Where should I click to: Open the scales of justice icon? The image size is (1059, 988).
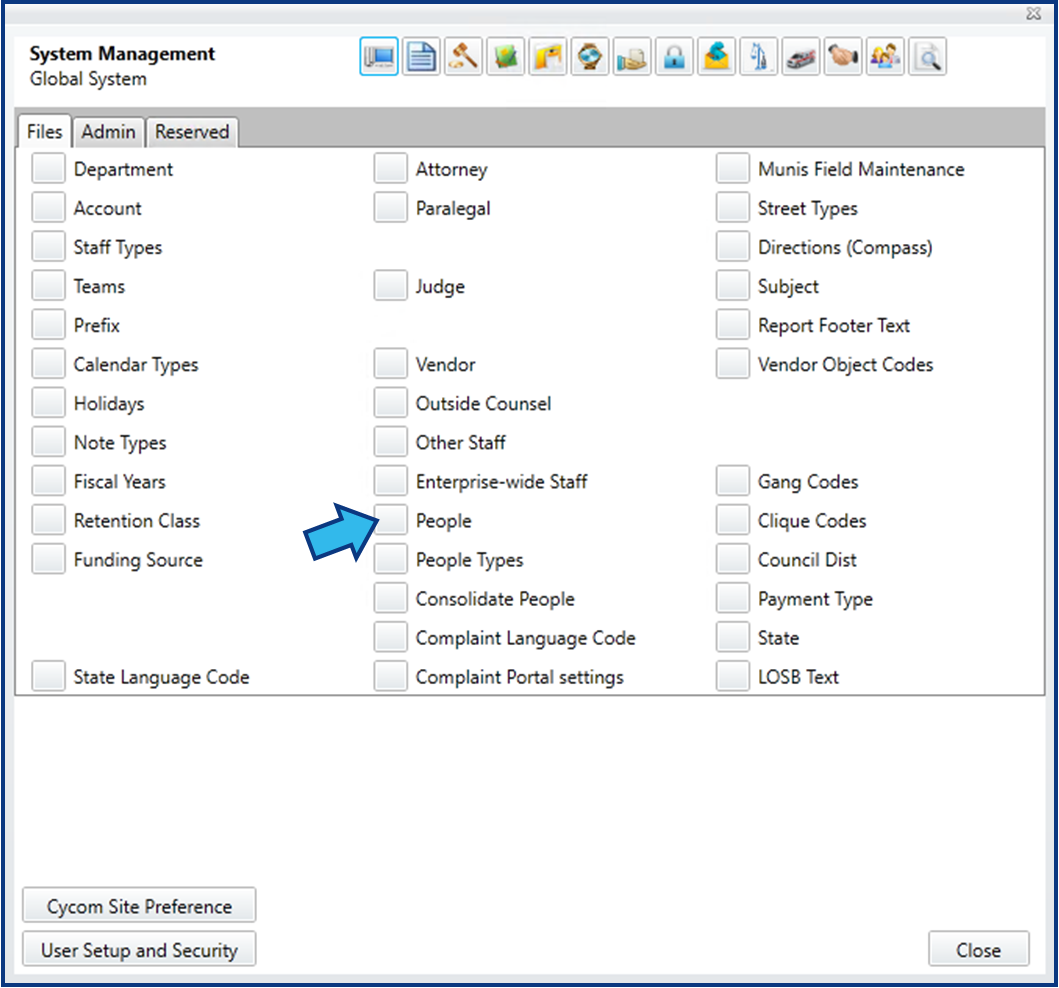(758, 57)
